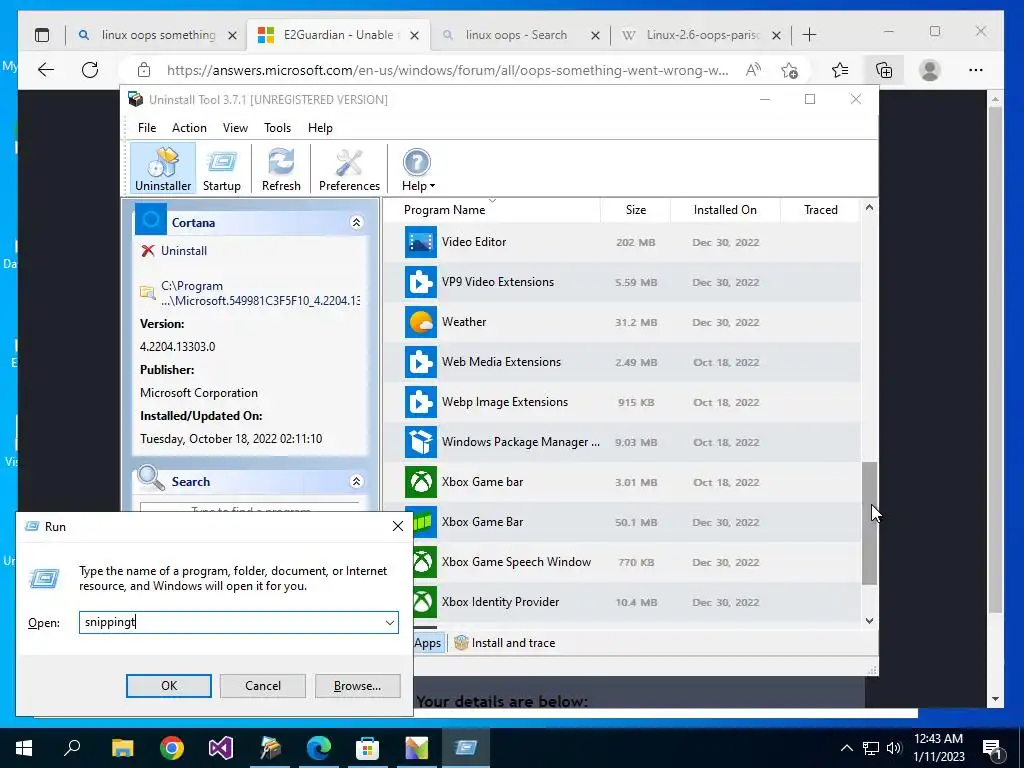Viewport: 1024px width, 768px height.
Task: Open the View menu
Action: 235,128
